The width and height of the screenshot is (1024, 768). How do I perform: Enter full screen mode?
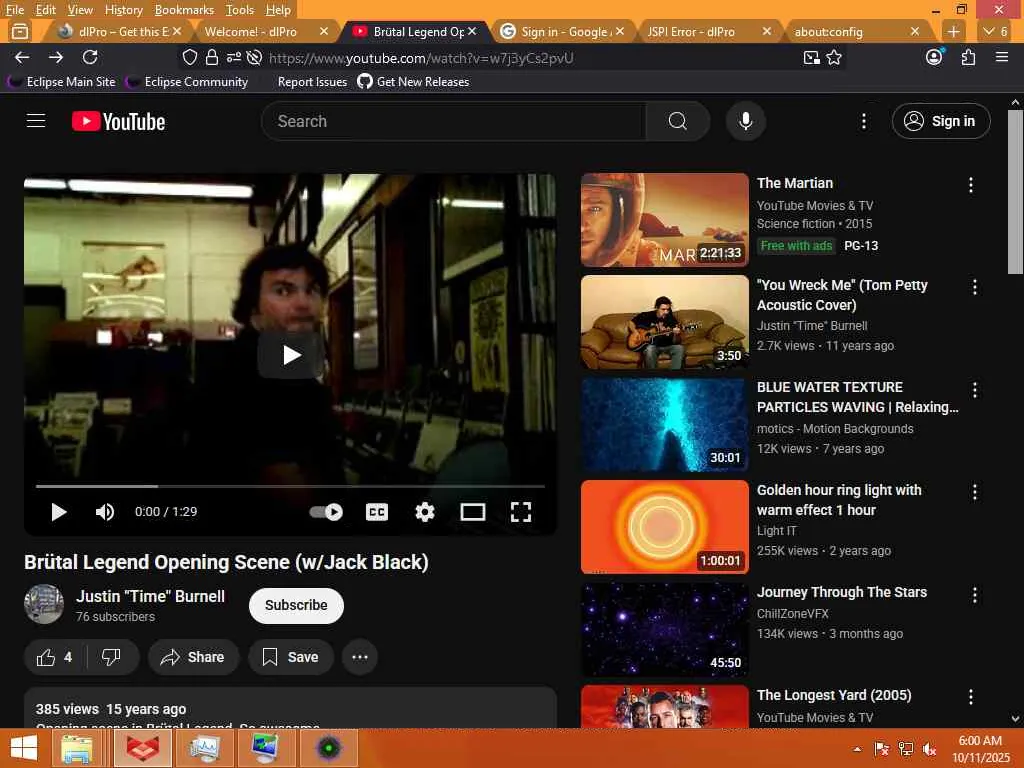point(520,512)
